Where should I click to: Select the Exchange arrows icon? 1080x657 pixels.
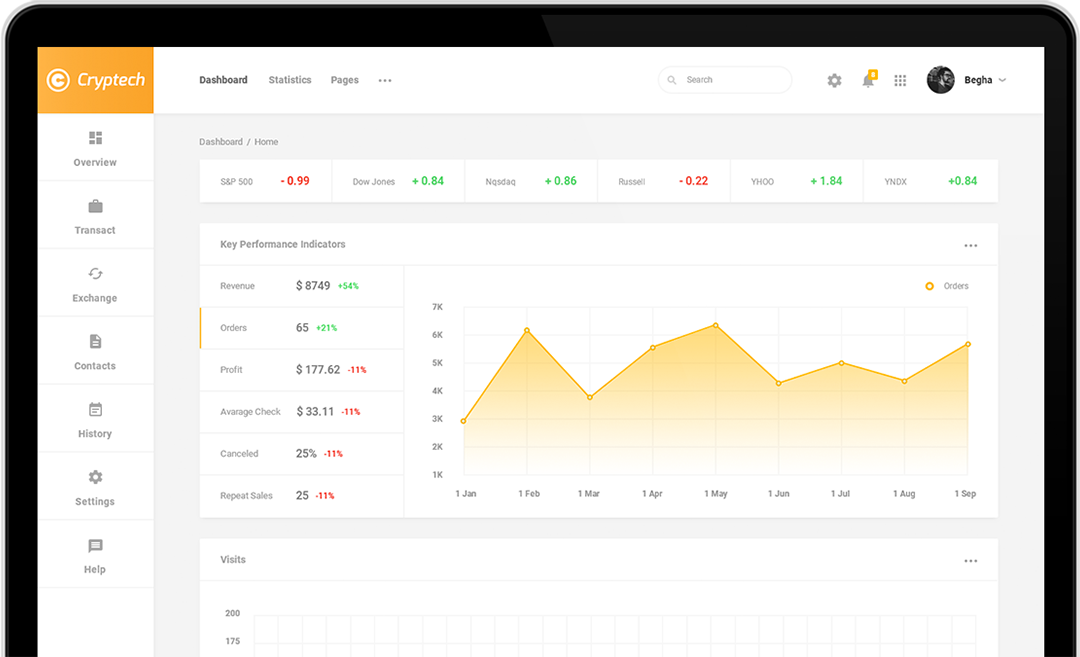point(95,274)
